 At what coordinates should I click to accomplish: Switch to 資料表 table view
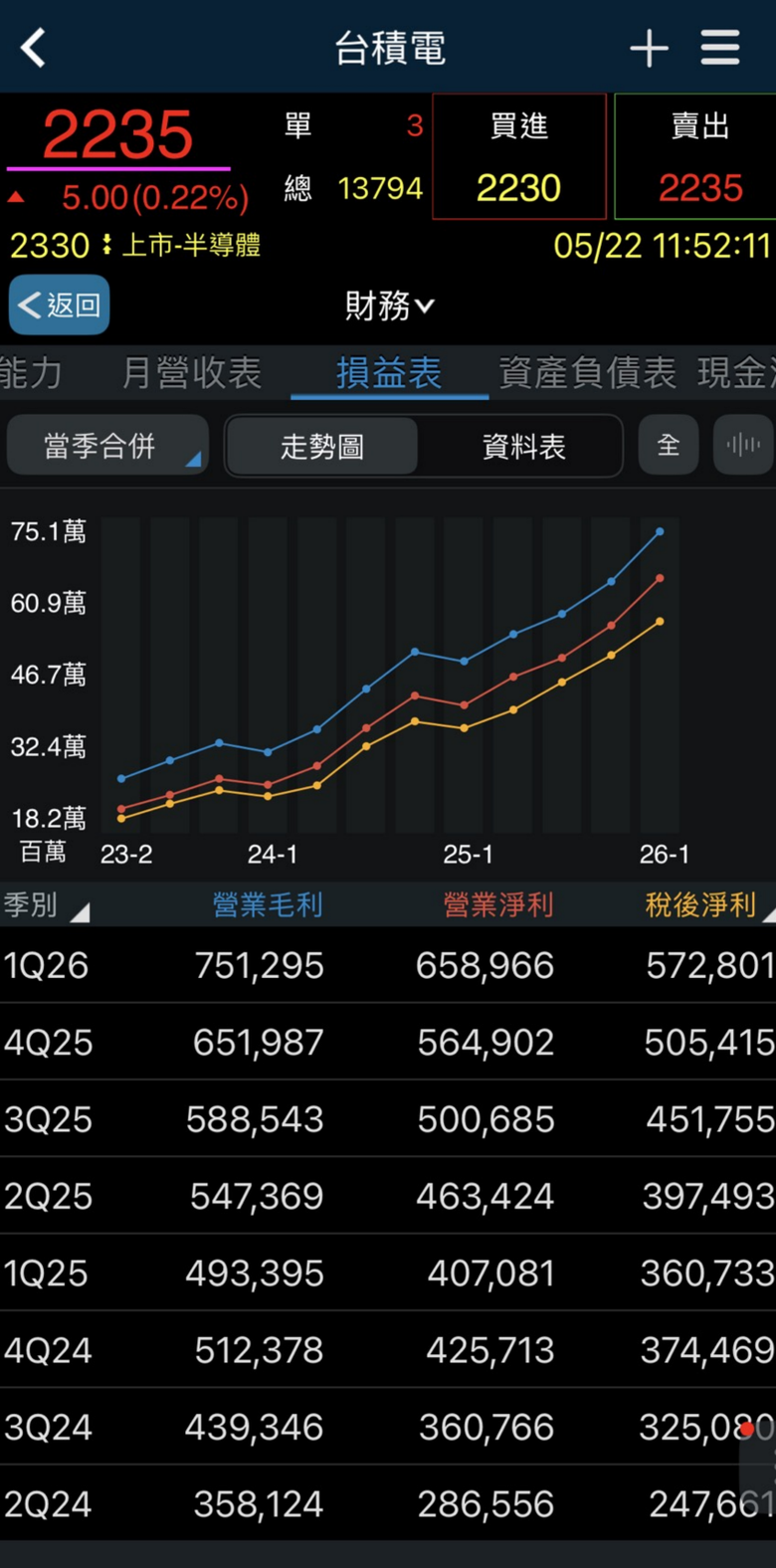[523, 446]
